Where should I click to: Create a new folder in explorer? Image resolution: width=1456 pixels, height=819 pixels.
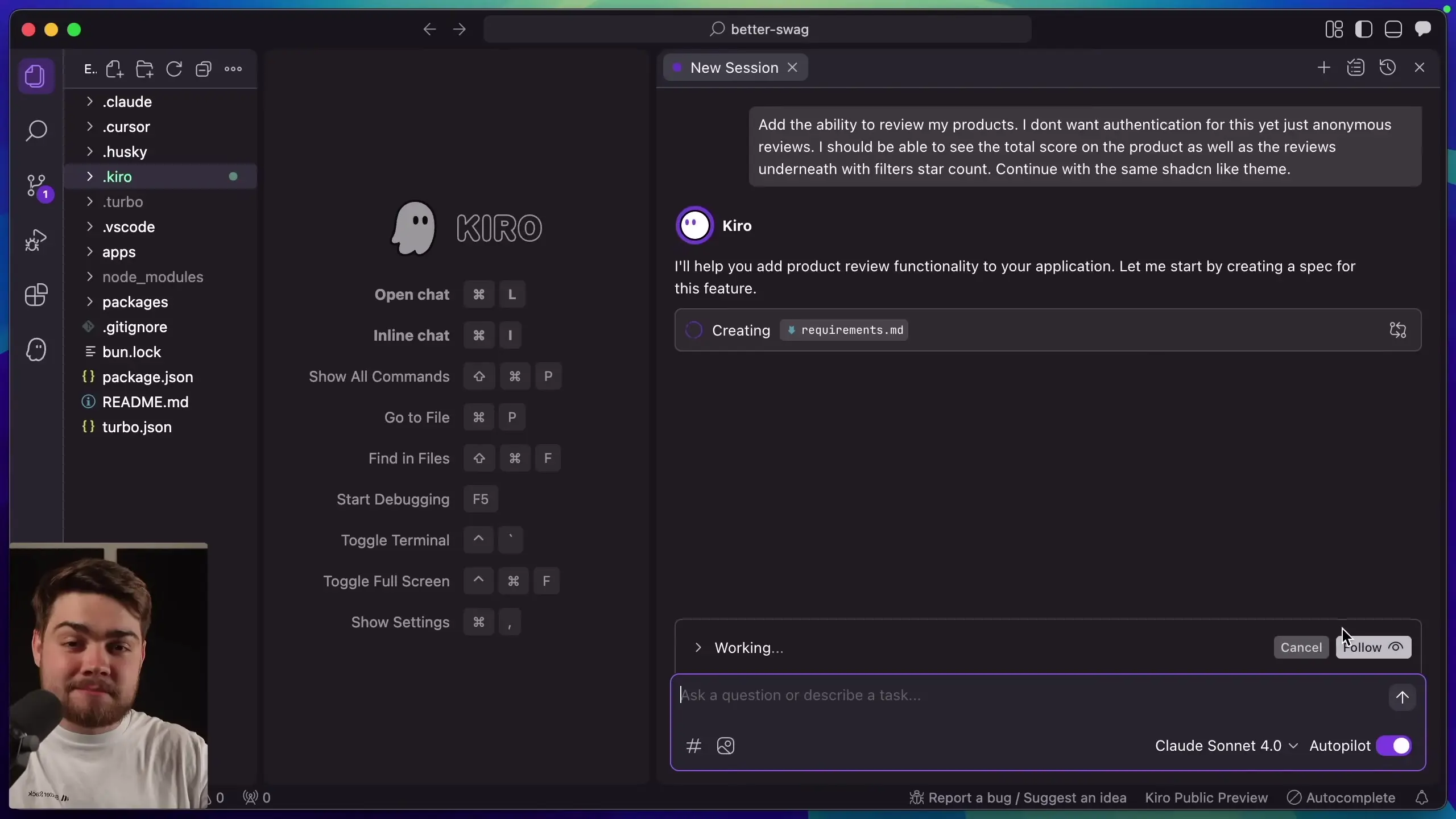pos(144,69)
